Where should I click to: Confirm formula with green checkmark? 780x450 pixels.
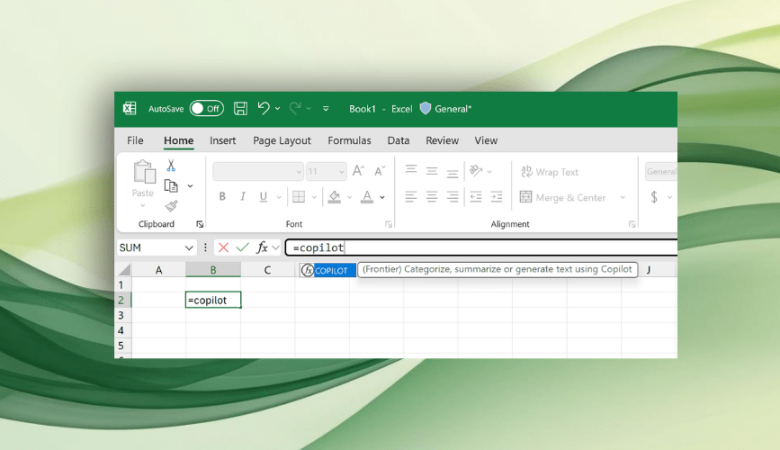pos(243,247)
